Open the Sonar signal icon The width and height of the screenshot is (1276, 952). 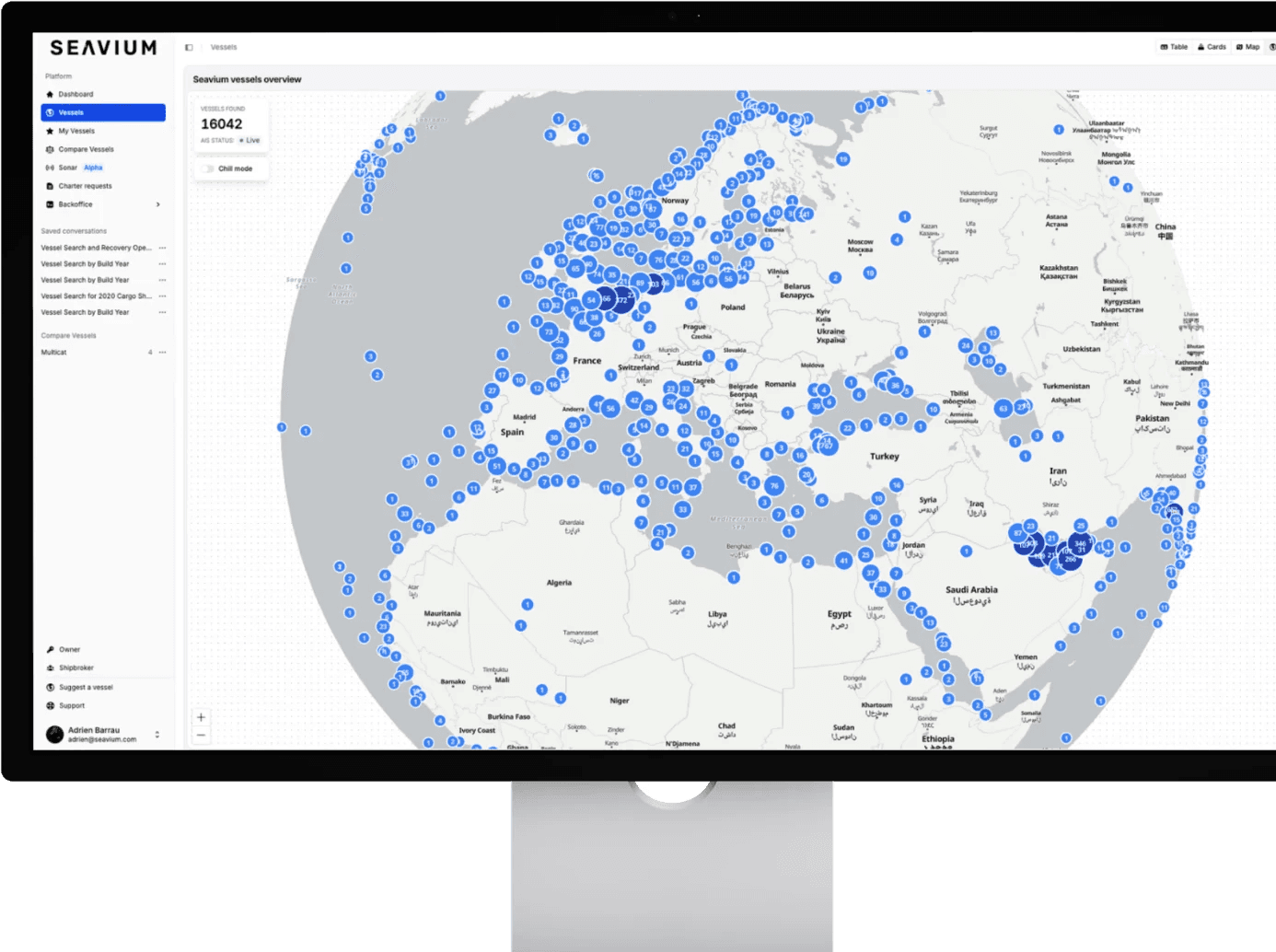pos(50,168)
